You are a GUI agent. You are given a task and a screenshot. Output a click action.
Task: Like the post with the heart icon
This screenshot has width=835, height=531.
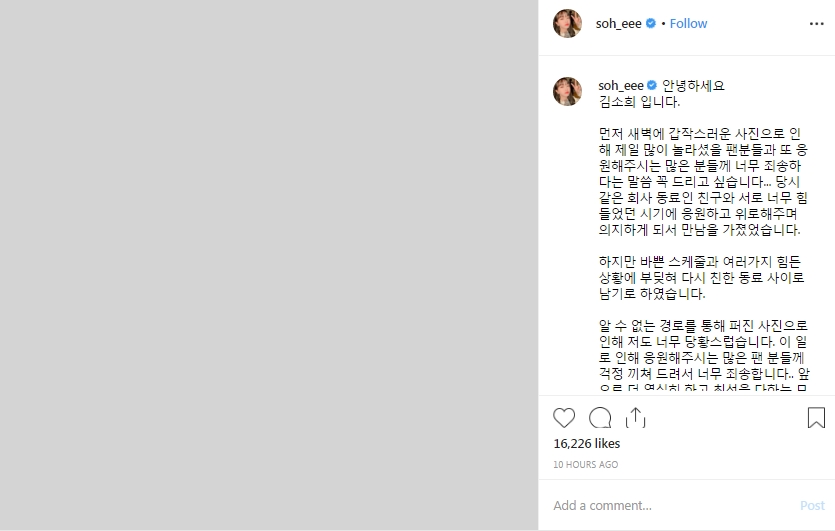pos(564,418)
